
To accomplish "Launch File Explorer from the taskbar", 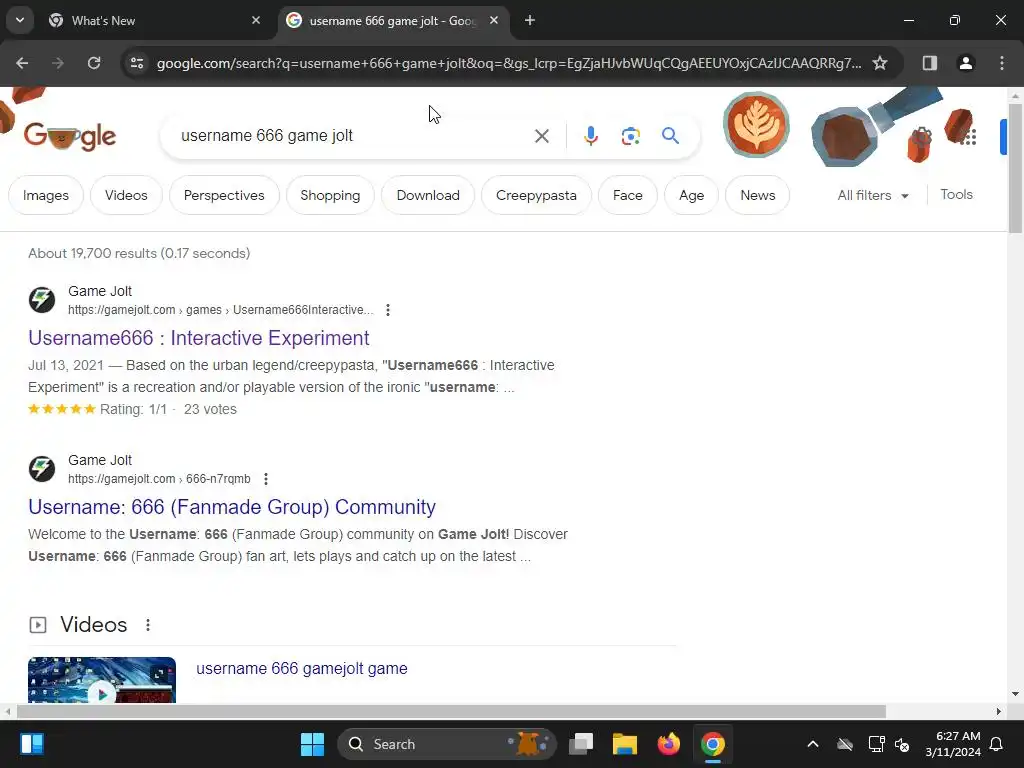I will [x=624, y=744].
